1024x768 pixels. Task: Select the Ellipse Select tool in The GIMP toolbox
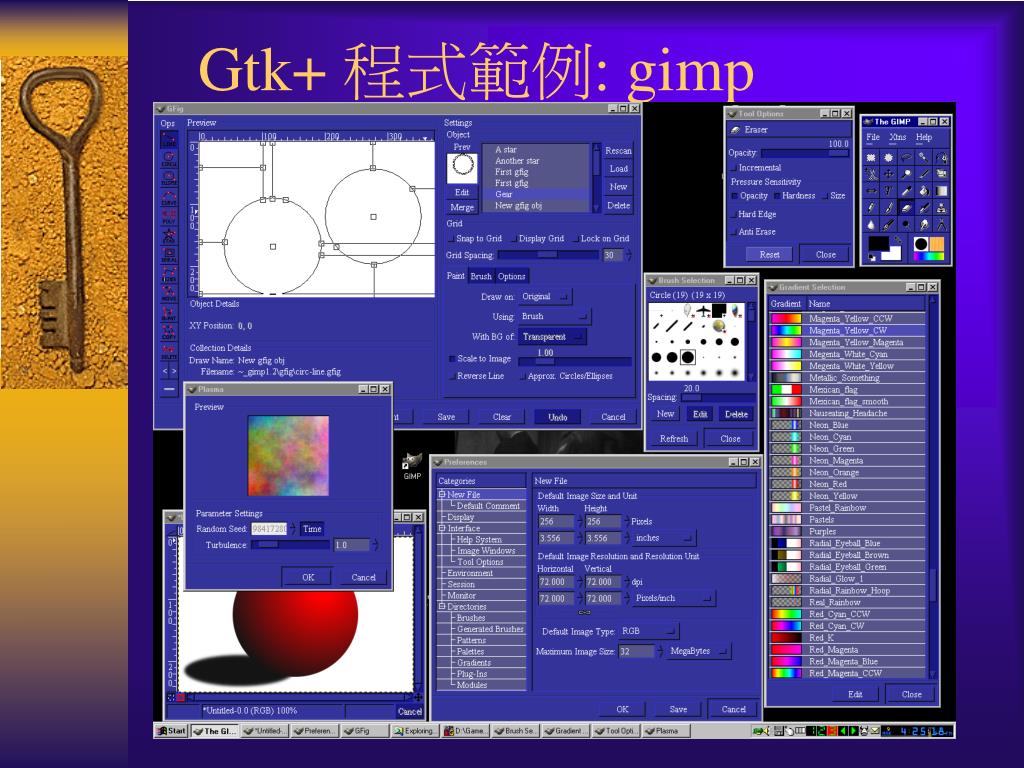pos(888,157)
